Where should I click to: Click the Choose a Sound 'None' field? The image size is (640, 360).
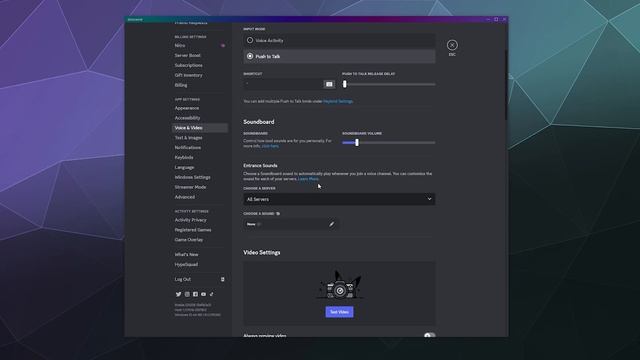291,224
